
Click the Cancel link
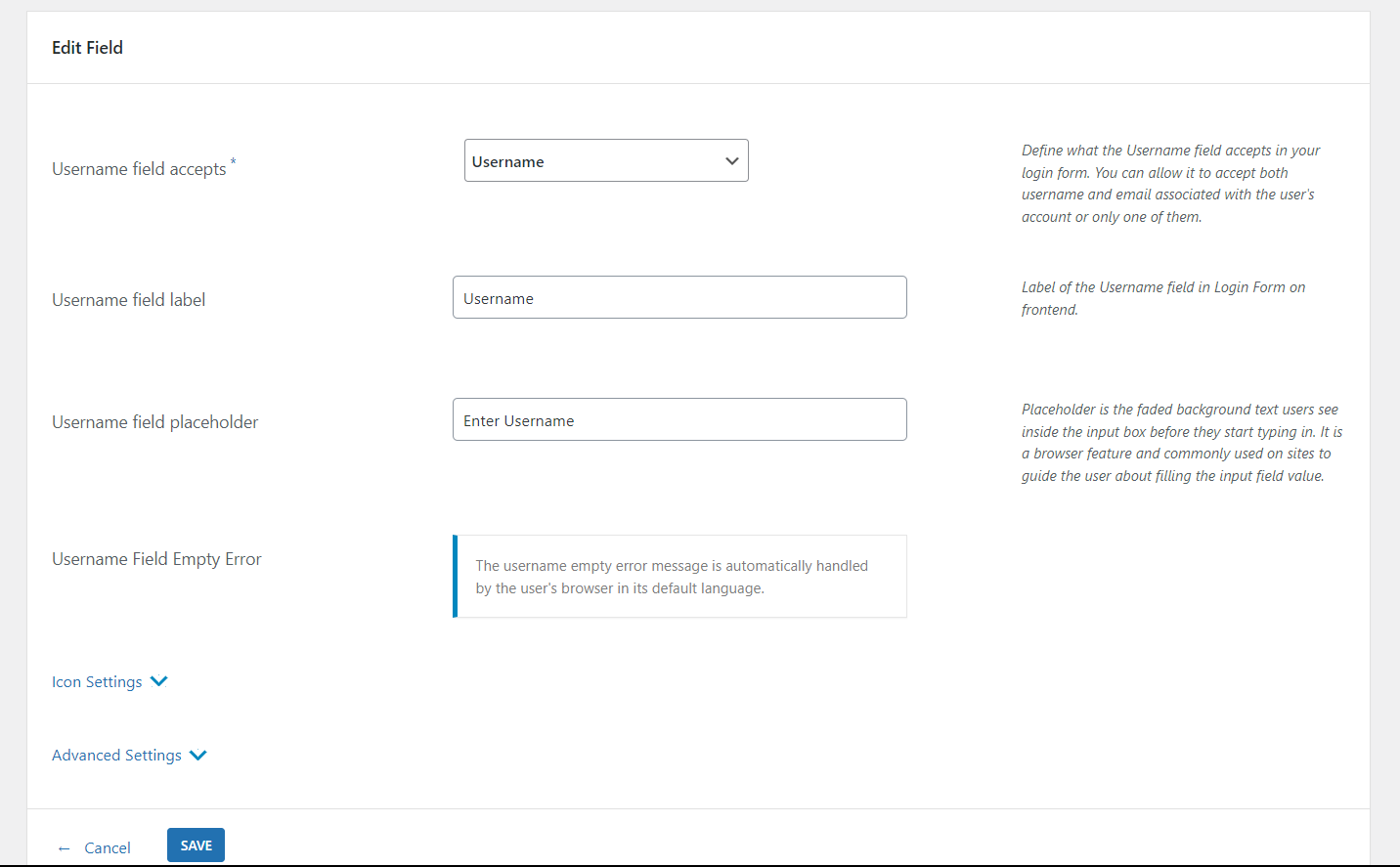click(x=108, y=847)
